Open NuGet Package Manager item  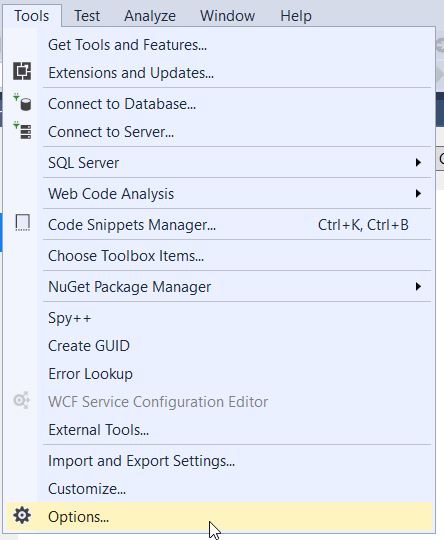pyautogui.click(x=219, y=287)
